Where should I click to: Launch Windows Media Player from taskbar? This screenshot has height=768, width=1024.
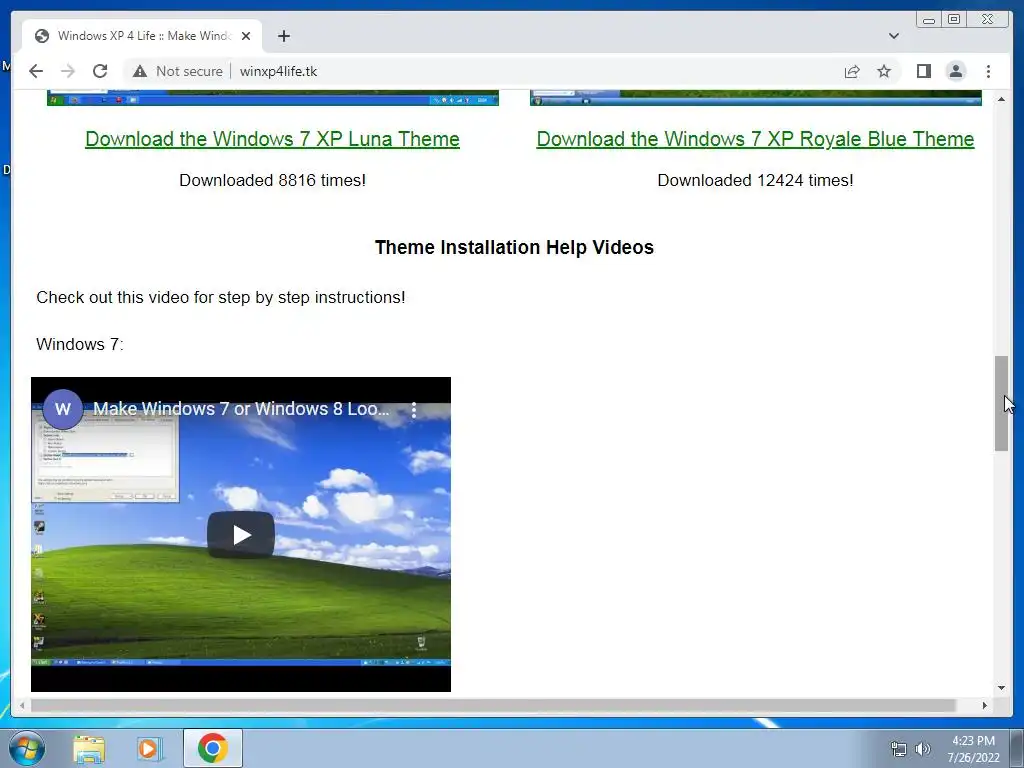point(149,748)
